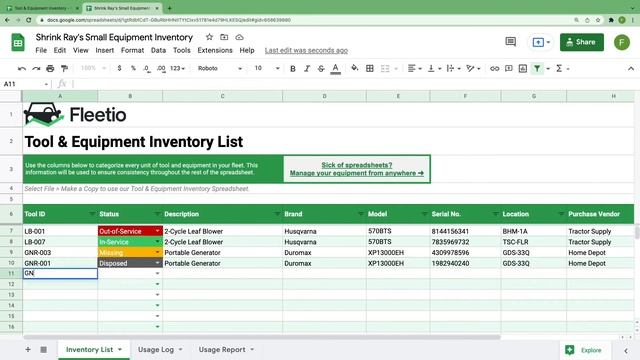Click the present to meeting button
The height and width of the screenshot is (360, 640).
(541, 42)
